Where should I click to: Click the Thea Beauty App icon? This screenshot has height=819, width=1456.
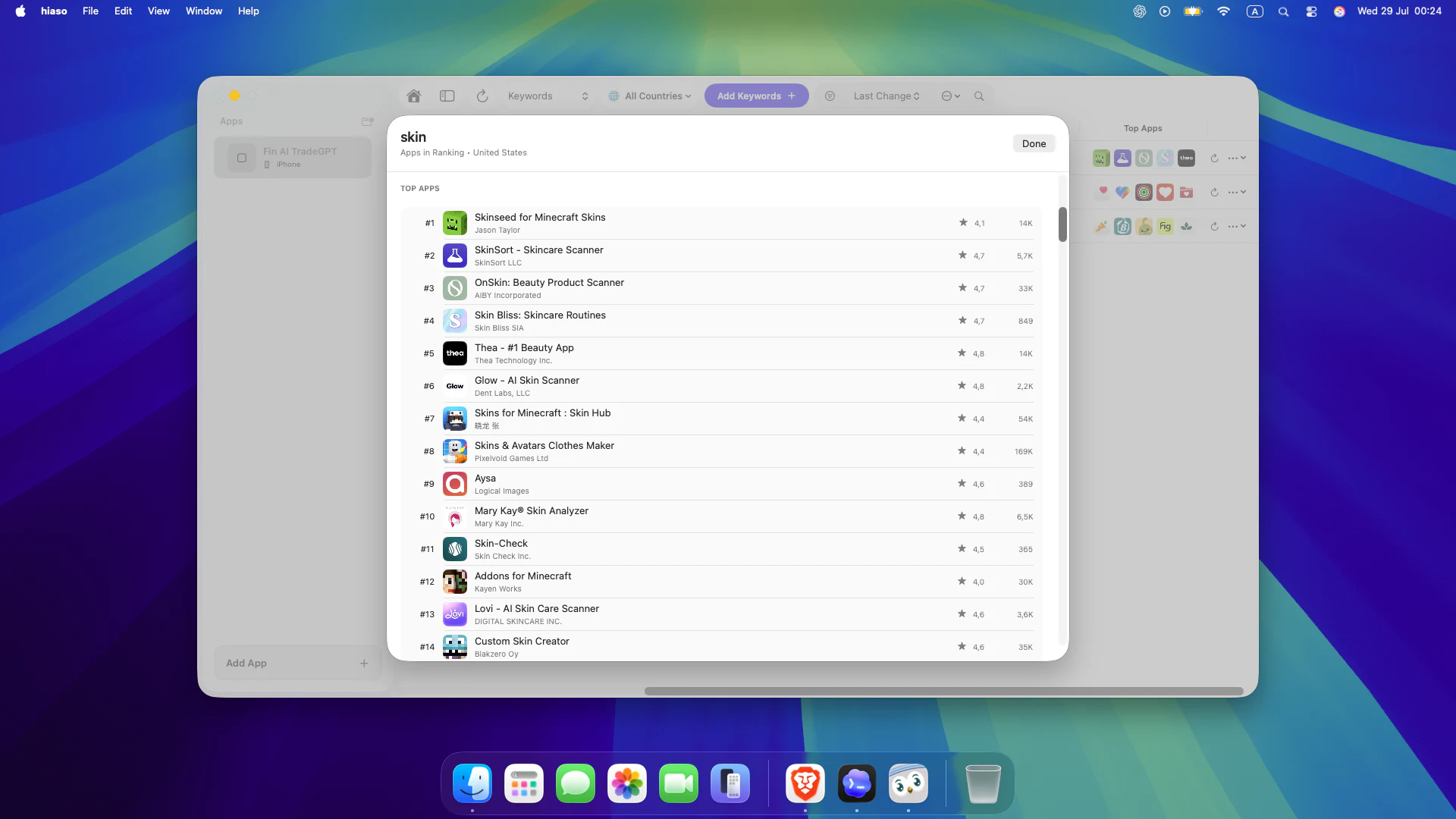point(455,354)
